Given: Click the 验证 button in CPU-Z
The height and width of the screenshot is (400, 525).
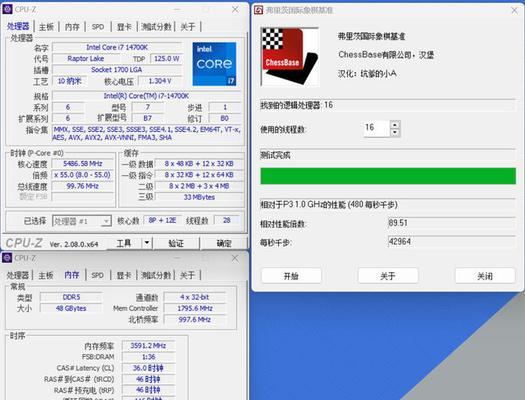Looking at the screenshot, I should click(x=176, y=243).
